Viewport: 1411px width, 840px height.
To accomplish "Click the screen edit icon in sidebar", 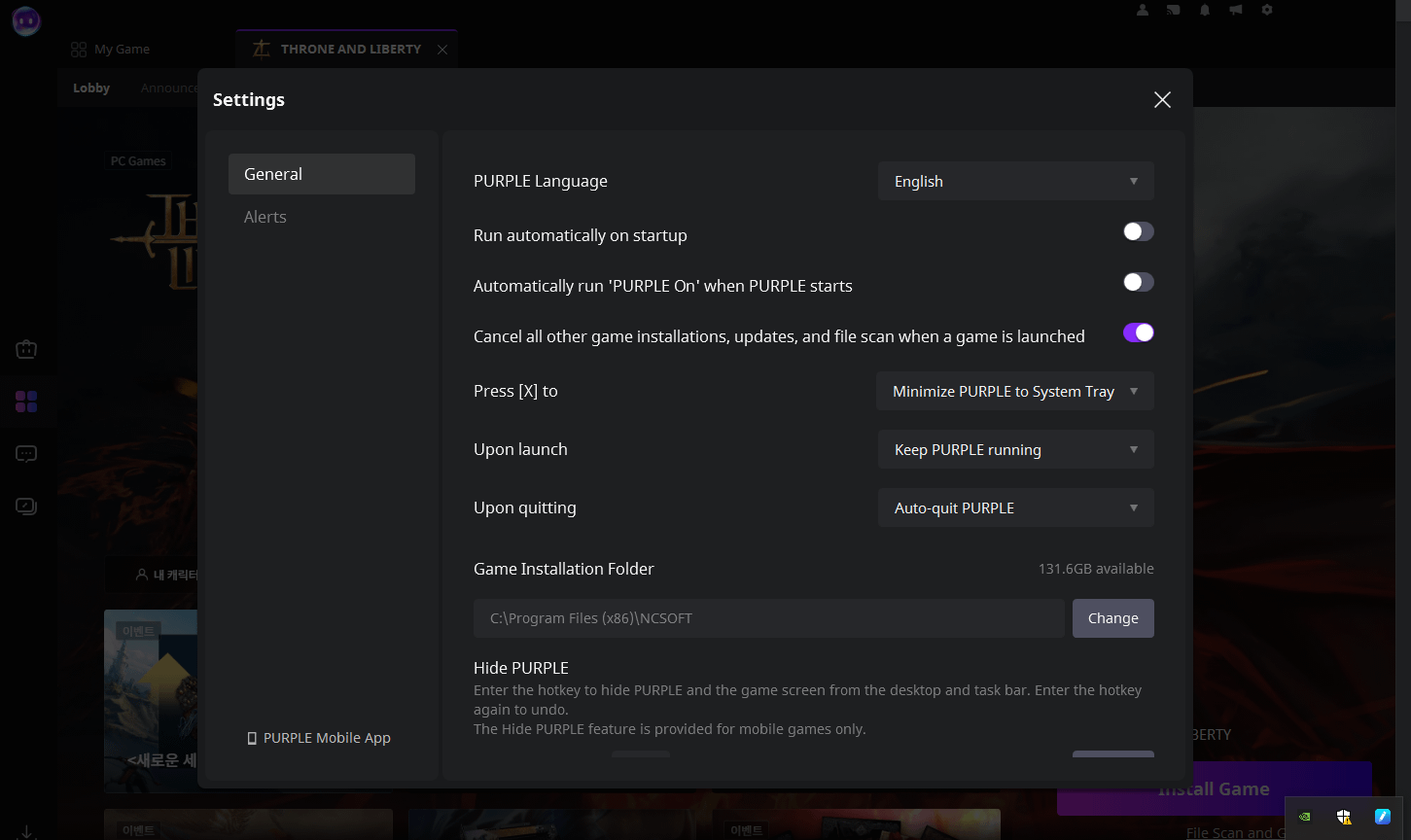I will pyautogui.click(x=26, y=507).
